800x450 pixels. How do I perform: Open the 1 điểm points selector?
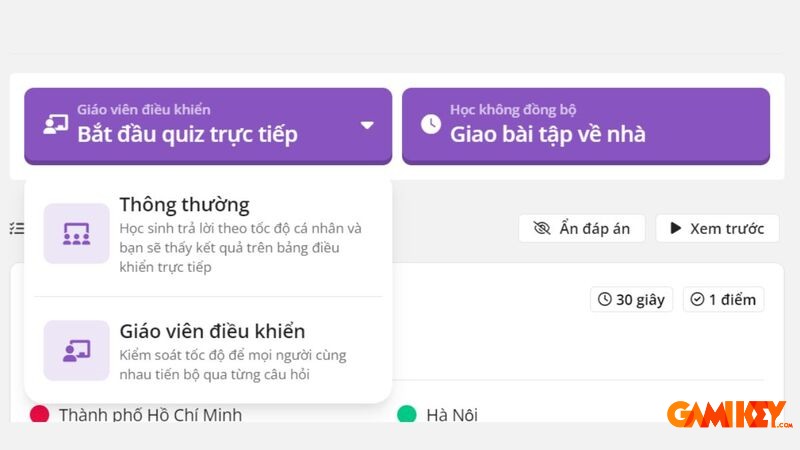[x=724, y=299]
